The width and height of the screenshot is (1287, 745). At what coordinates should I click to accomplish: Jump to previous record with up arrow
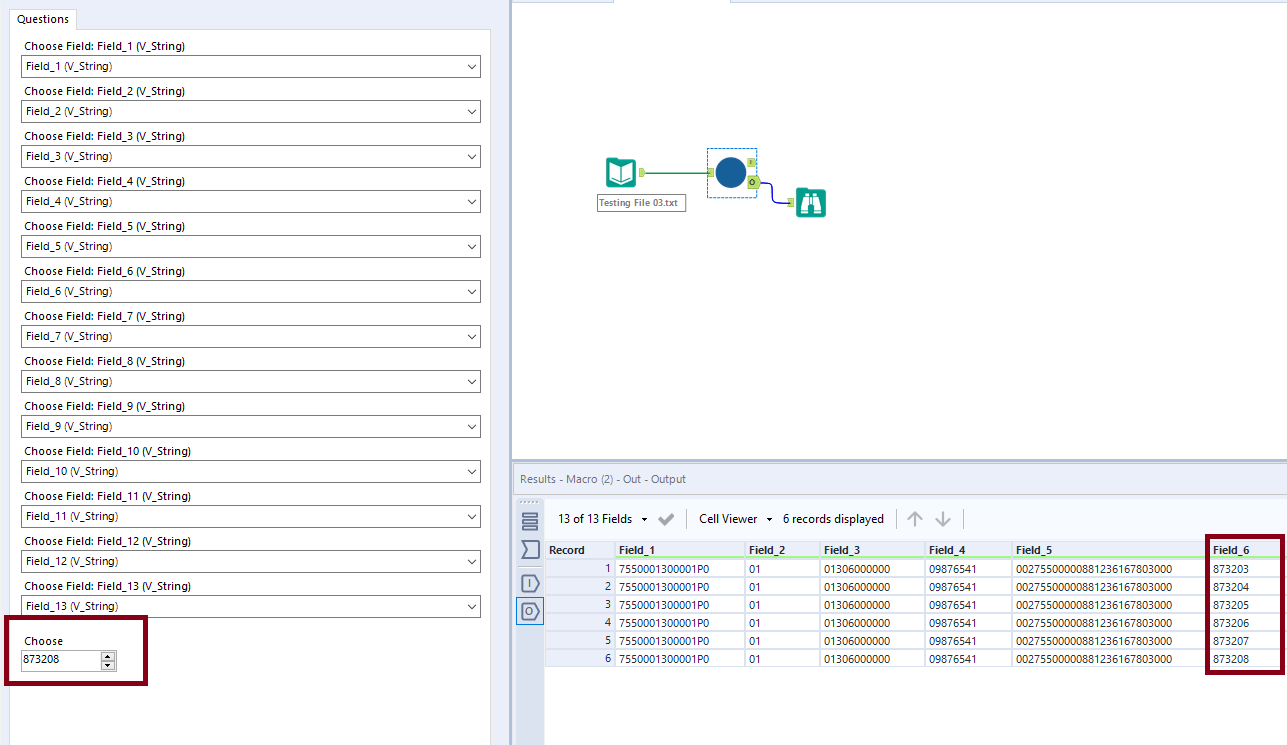click(915, 519)
